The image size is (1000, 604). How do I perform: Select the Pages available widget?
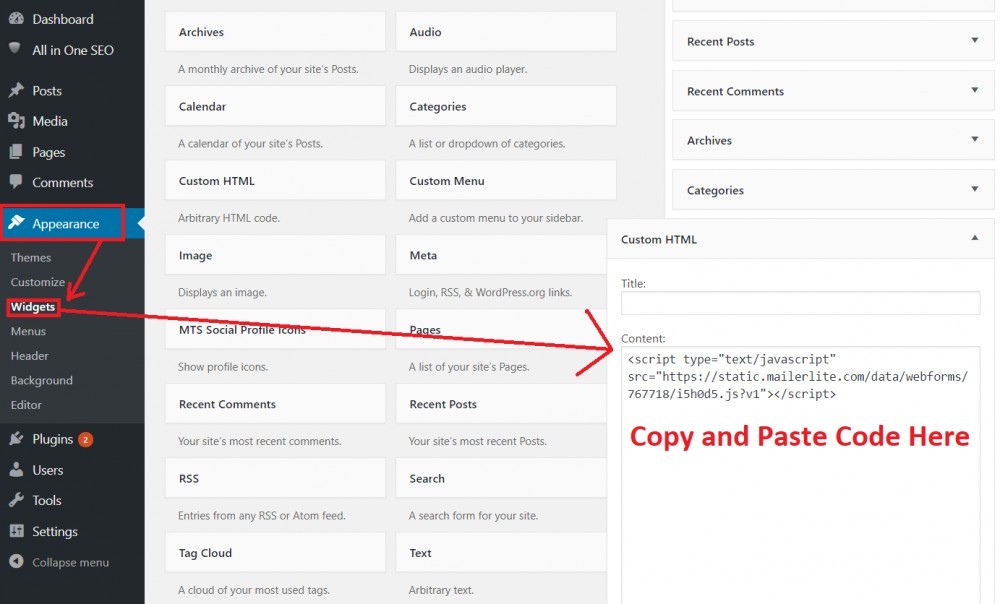click(x=501, y=329)
